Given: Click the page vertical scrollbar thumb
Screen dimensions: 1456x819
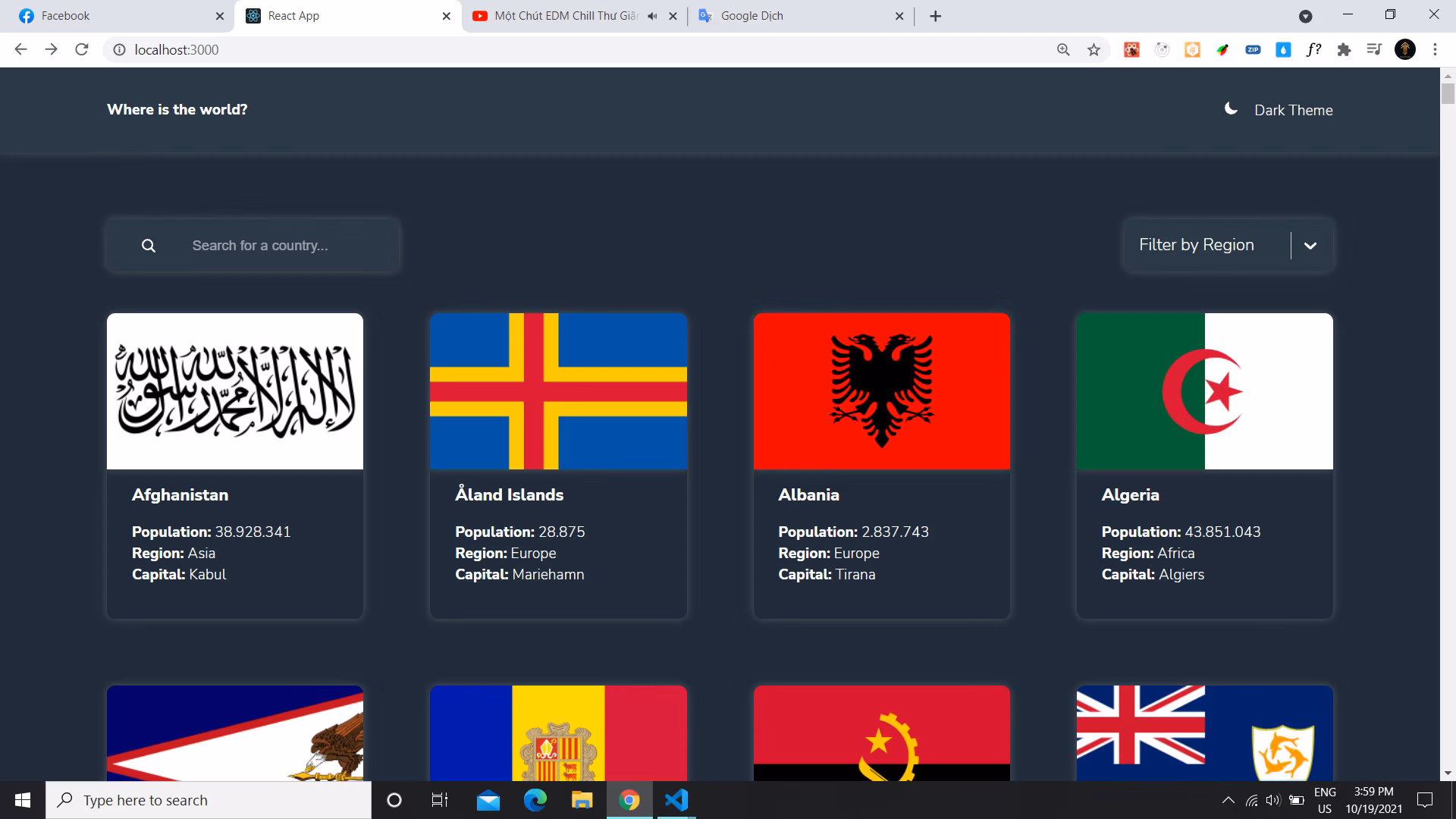Looking at the screenshot, I should [1448, 94].
